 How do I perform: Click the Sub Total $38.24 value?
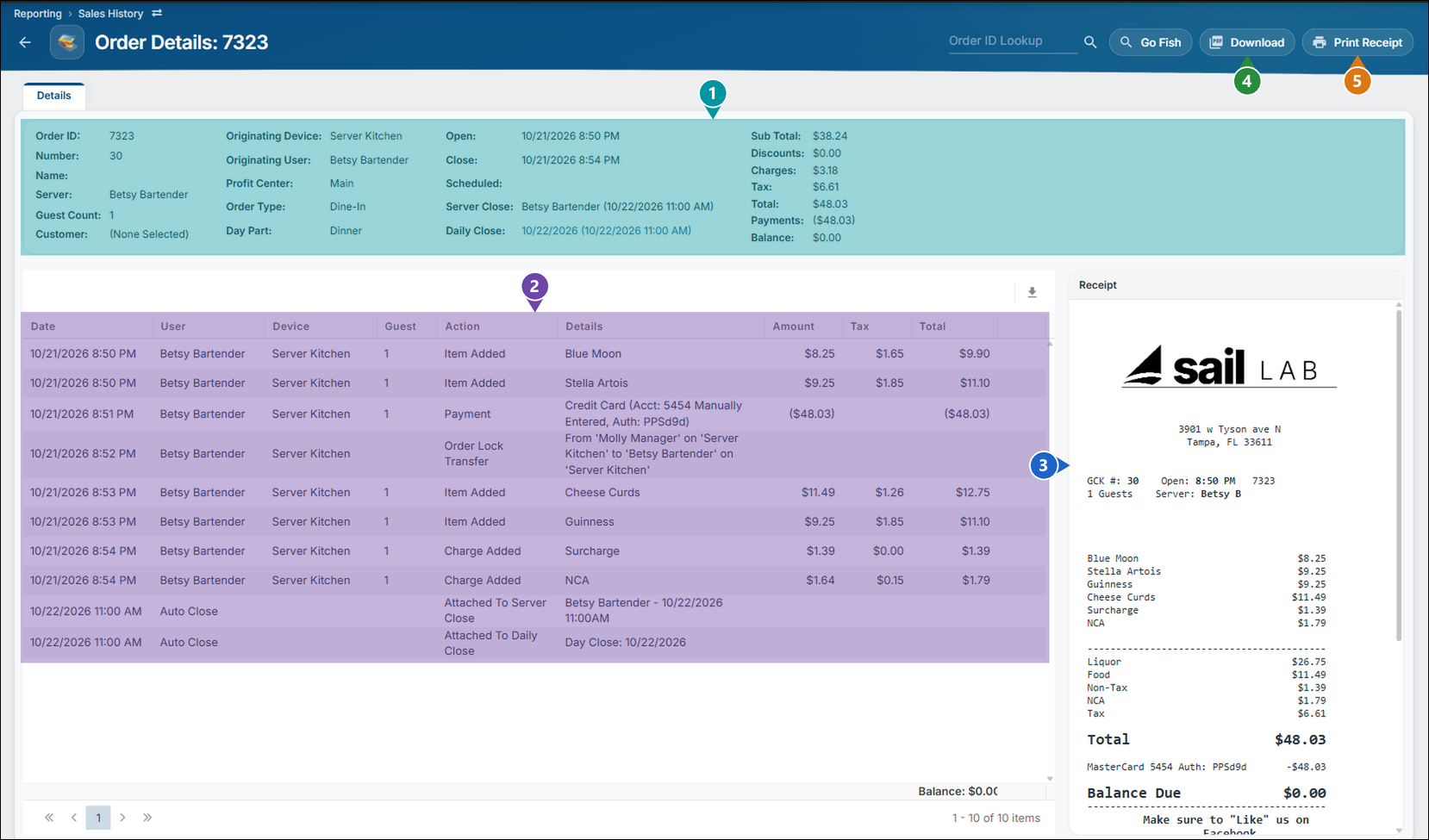(830, 136)
